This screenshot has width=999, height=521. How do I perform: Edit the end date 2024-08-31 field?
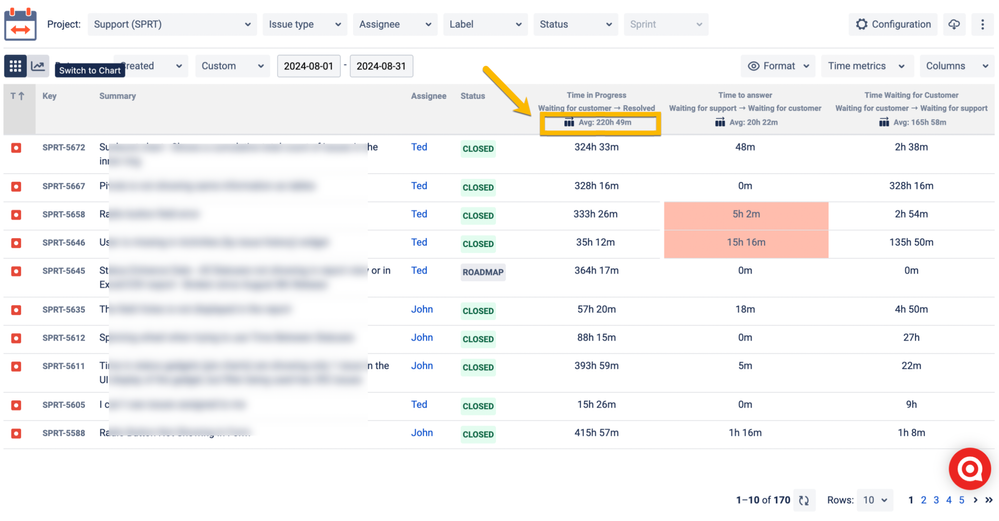click(x=381, y=66)
